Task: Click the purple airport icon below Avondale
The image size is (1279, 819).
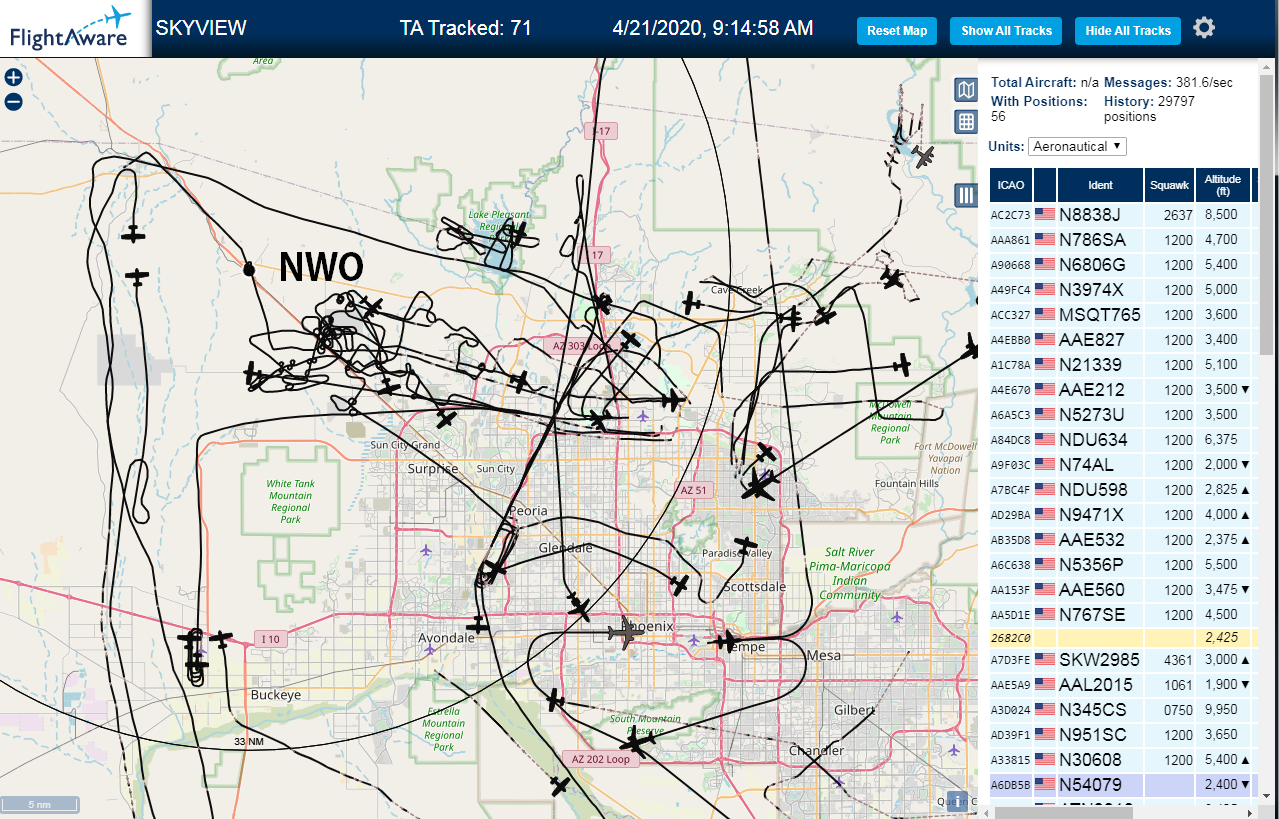Action: tap(430, 650)
